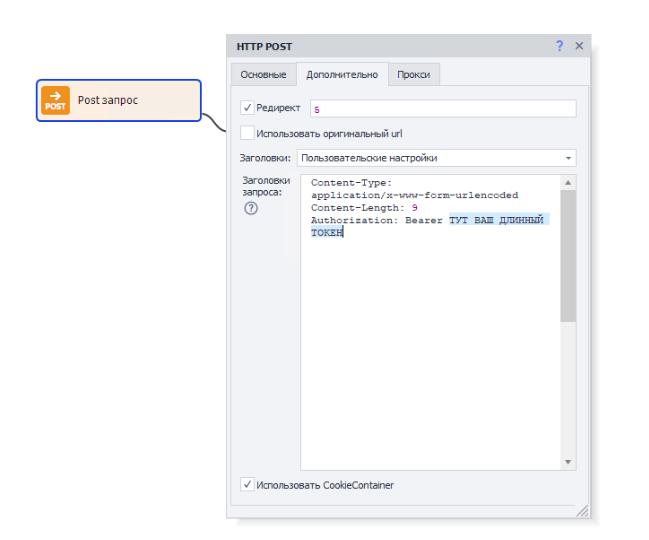Click the orange POST action icon
The image size is (649, 540).
(55, 101)
